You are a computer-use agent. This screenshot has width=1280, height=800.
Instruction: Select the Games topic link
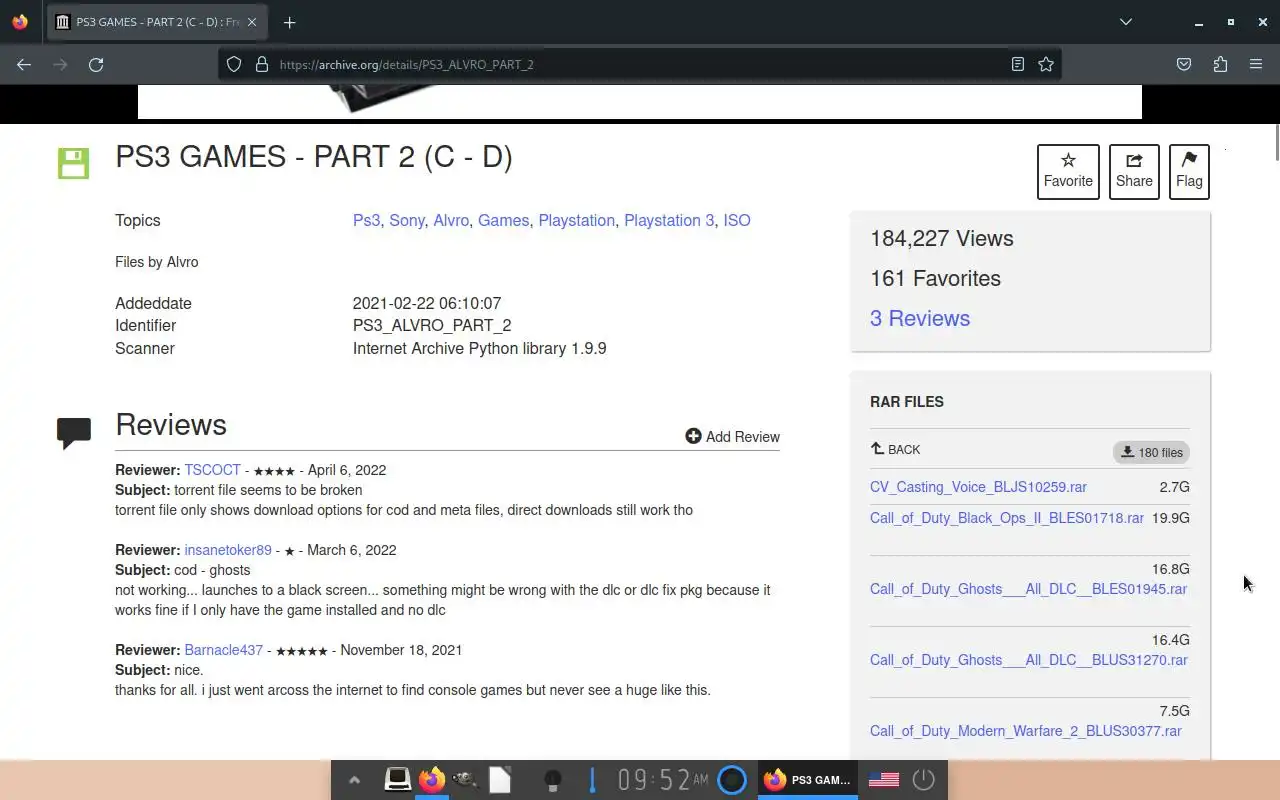pyautogui.click(x=503, y=220)
